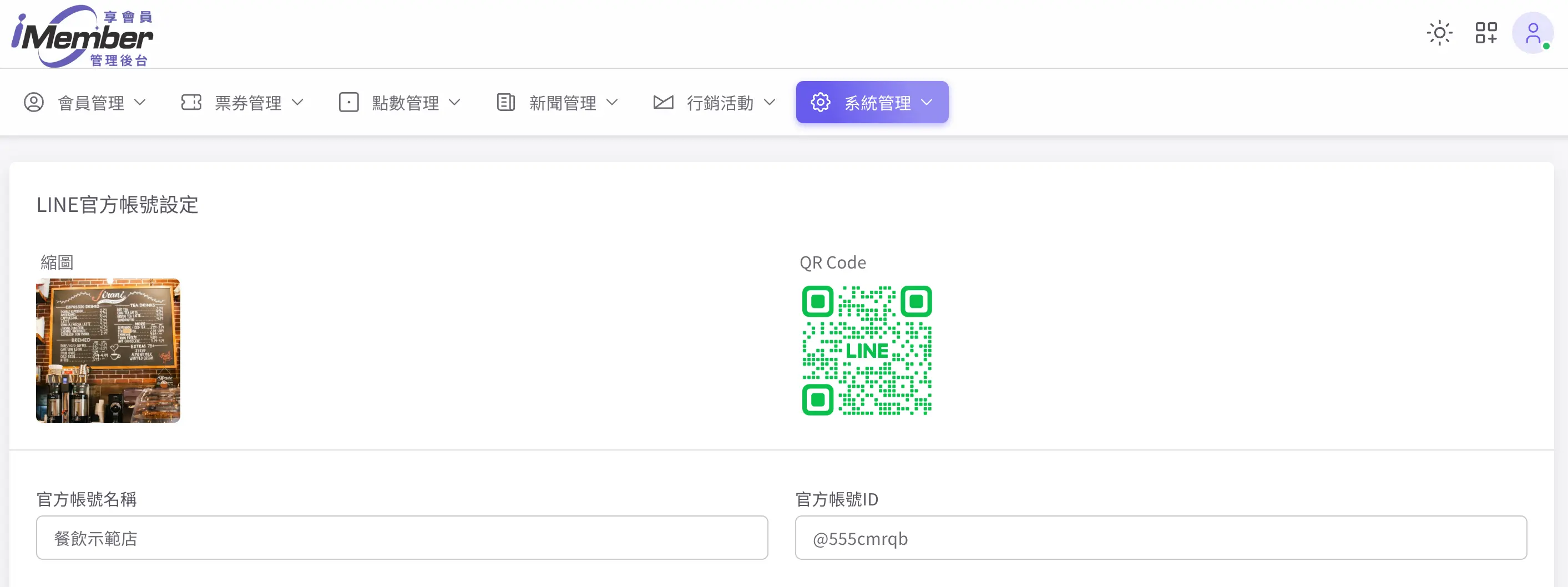This screenshot has height=587, width=1568.
Task: Expand the 新聞管理 dropdown chevron
Action: pos(613,102)
